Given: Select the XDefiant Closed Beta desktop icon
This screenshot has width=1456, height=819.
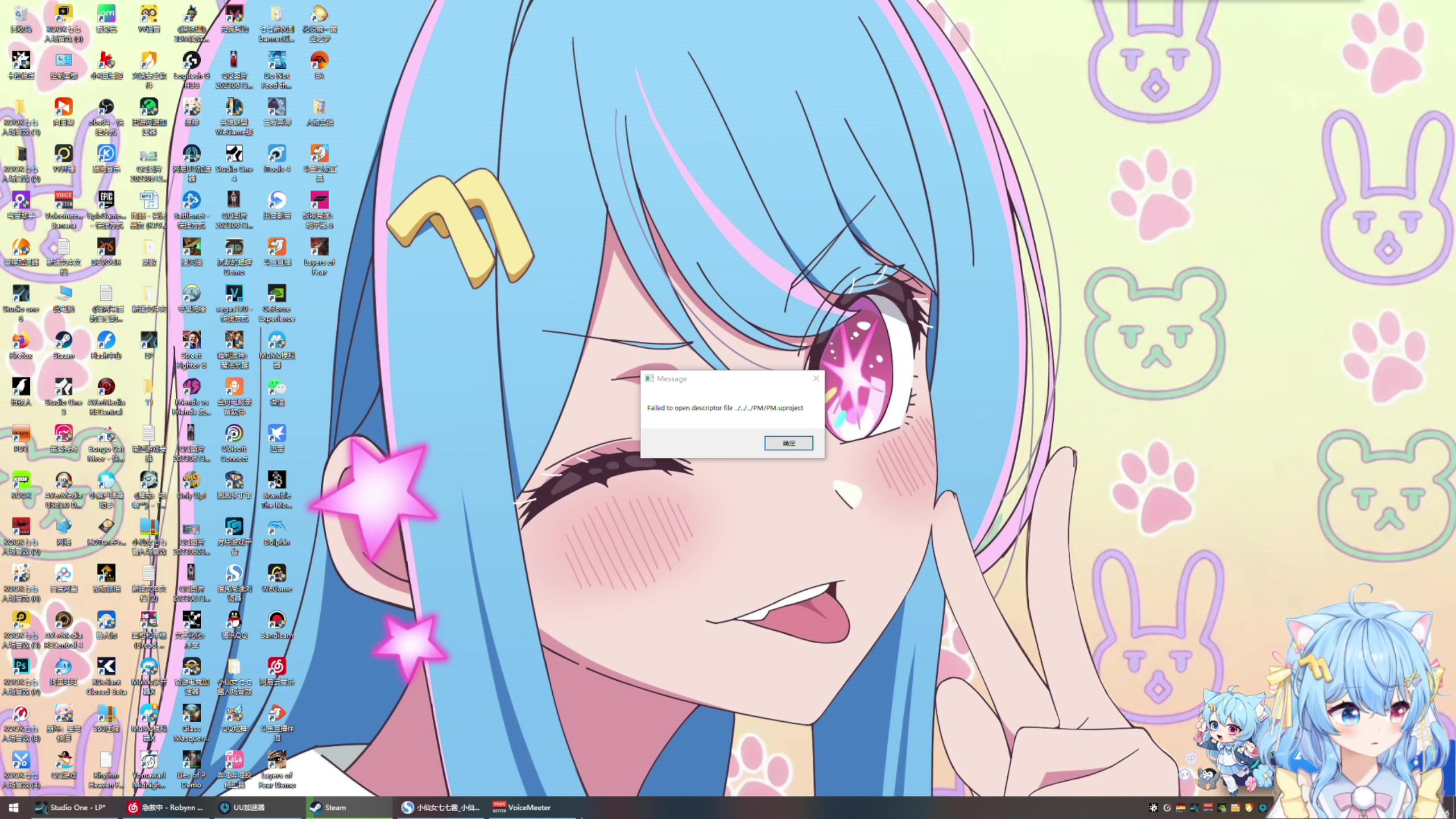Looking at the screenshot, I should coord(106,677).
